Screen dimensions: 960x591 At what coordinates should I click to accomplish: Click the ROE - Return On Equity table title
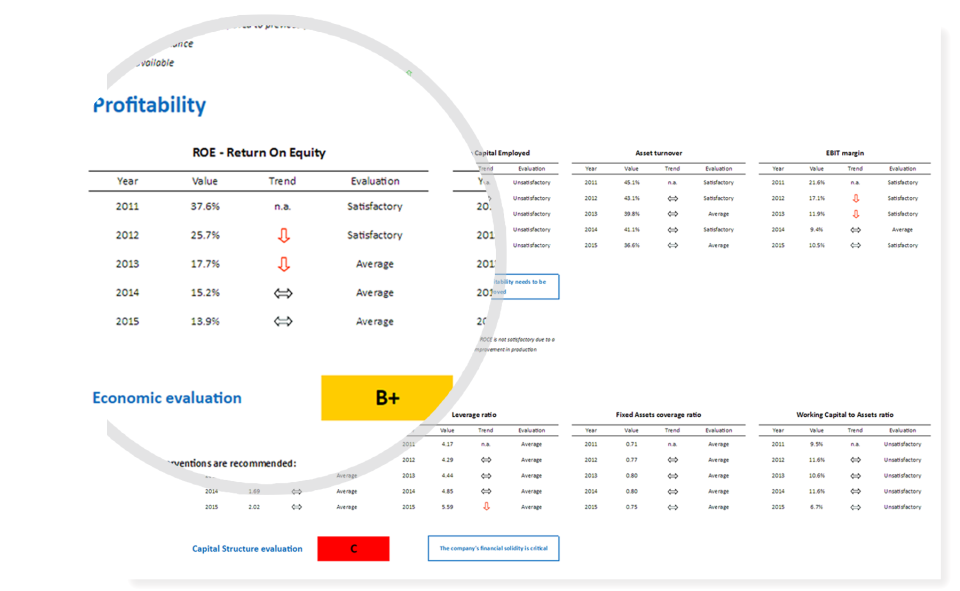click(261, 152)
